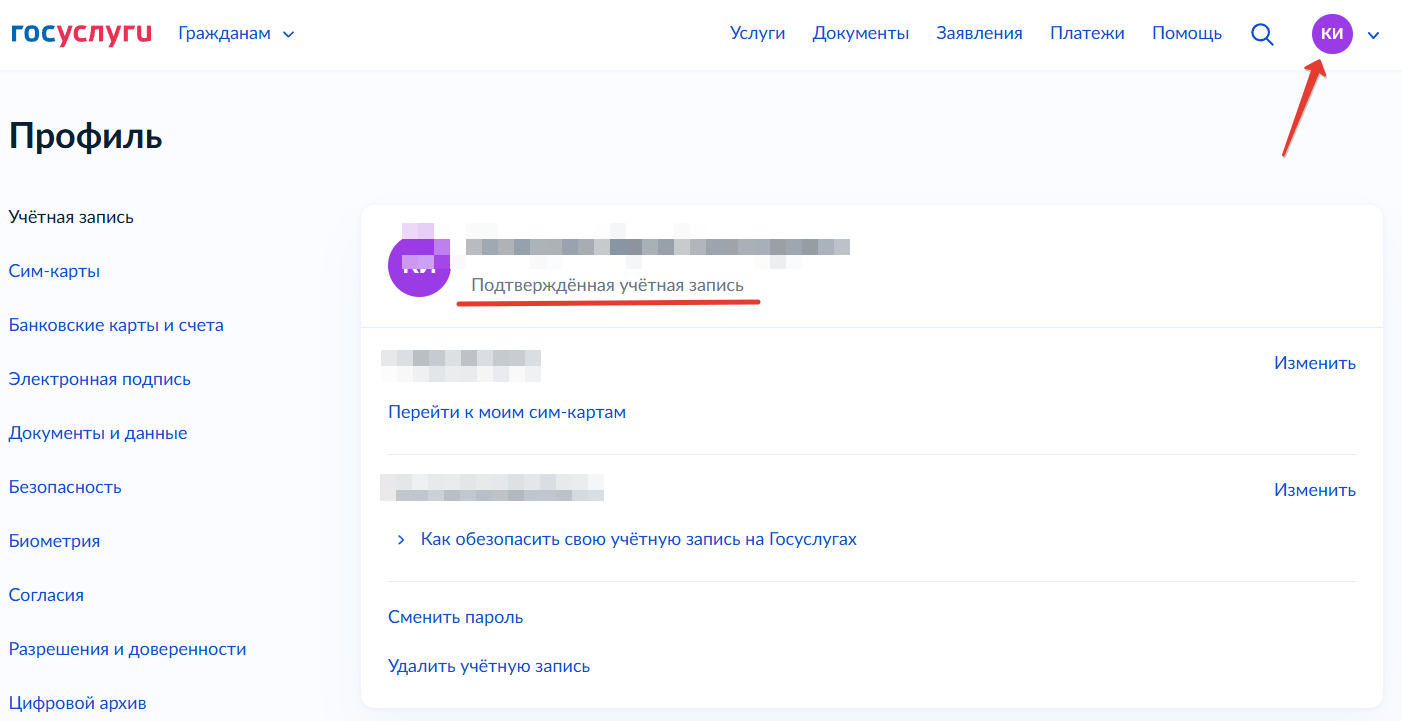Click the profile picture in the account card
The image size is (1402, 721).
point(419,264)
